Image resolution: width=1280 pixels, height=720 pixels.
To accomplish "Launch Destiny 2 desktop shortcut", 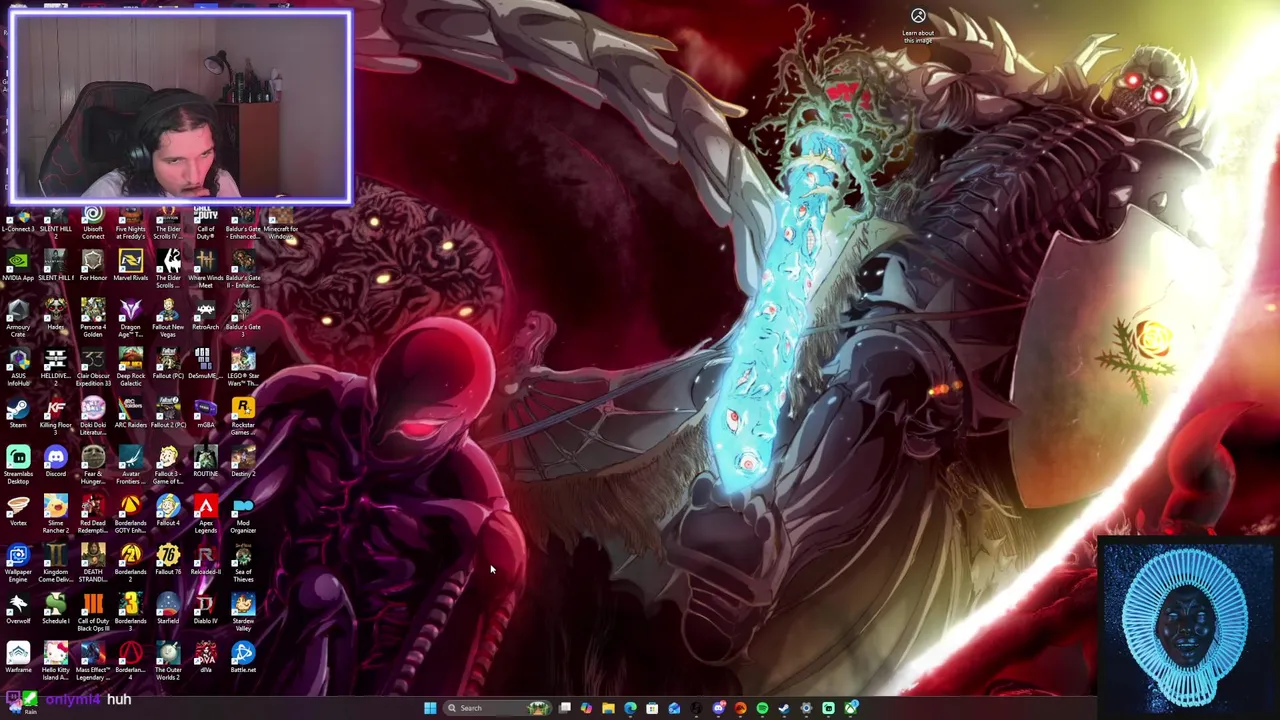I will click(243, 462).
